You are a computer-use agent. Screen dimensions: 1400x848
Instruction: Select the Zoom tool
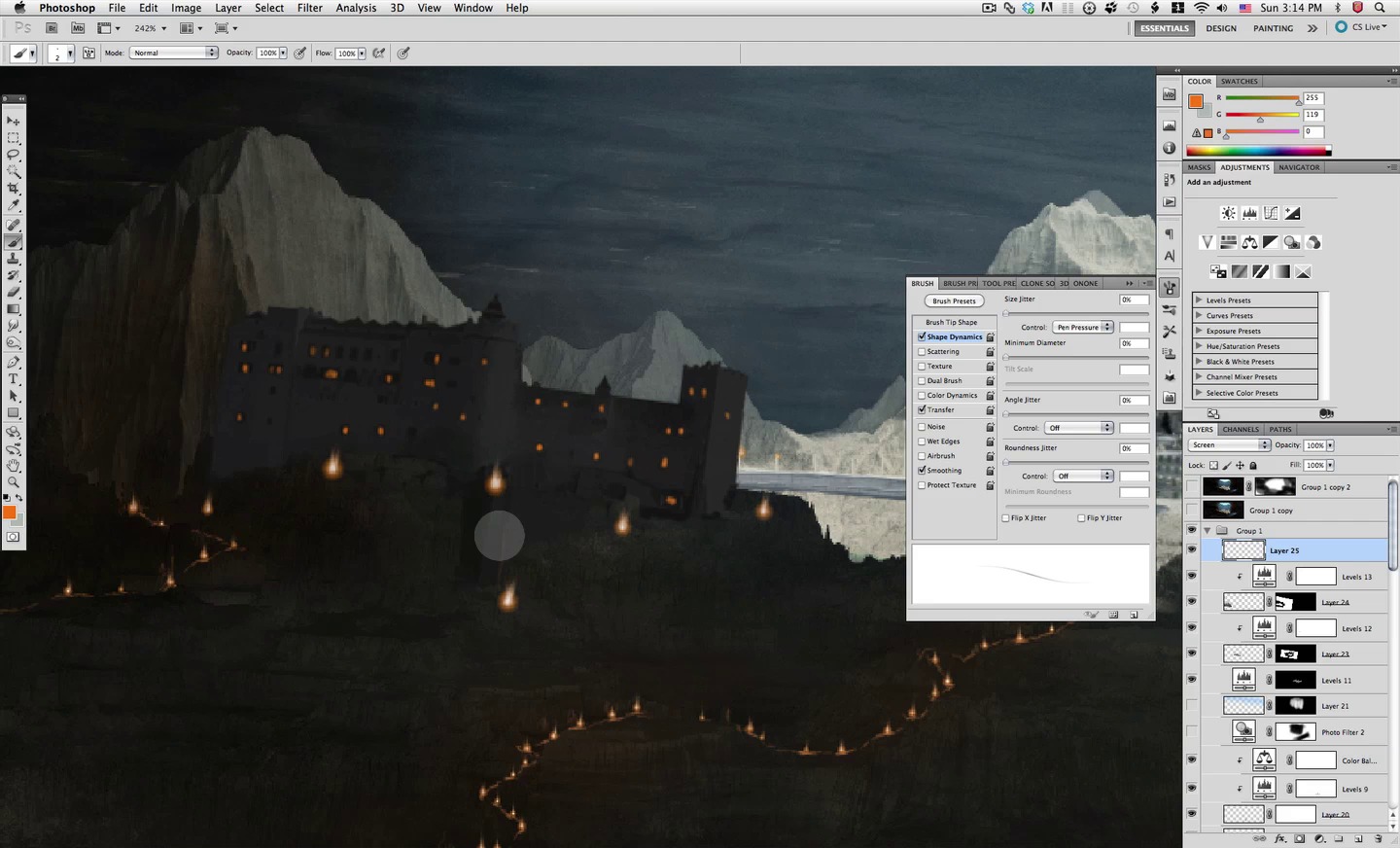(14, 481)
